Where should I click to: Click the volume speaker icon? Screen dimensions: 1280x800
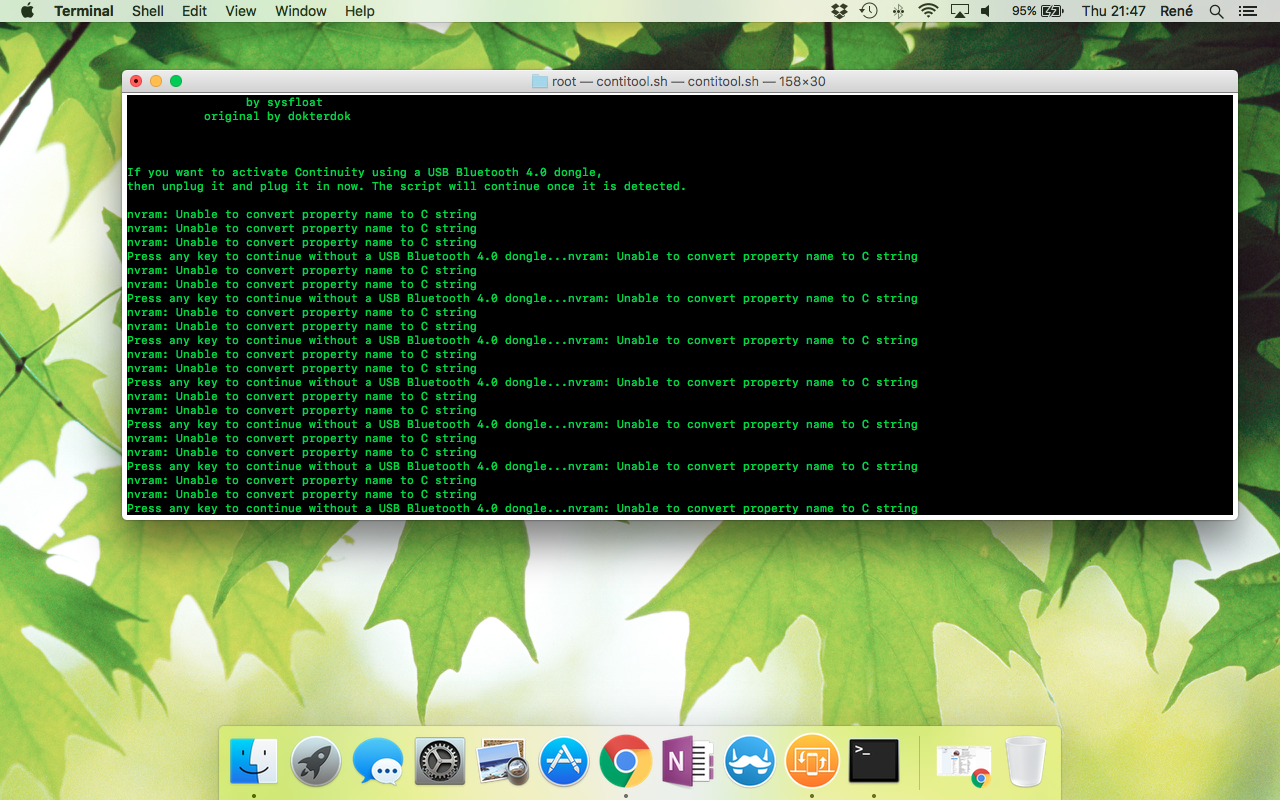tap(986, 11)
